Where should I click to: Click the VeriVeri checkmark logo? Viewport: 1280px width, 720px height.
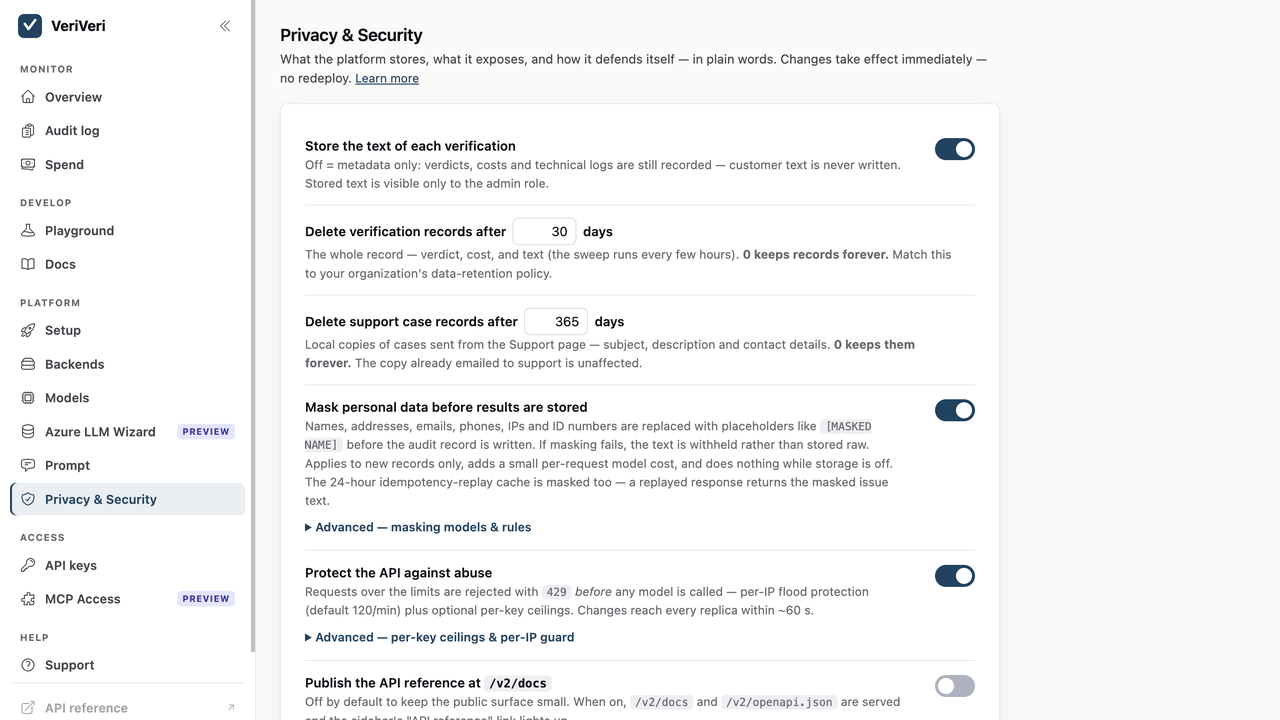30,26
